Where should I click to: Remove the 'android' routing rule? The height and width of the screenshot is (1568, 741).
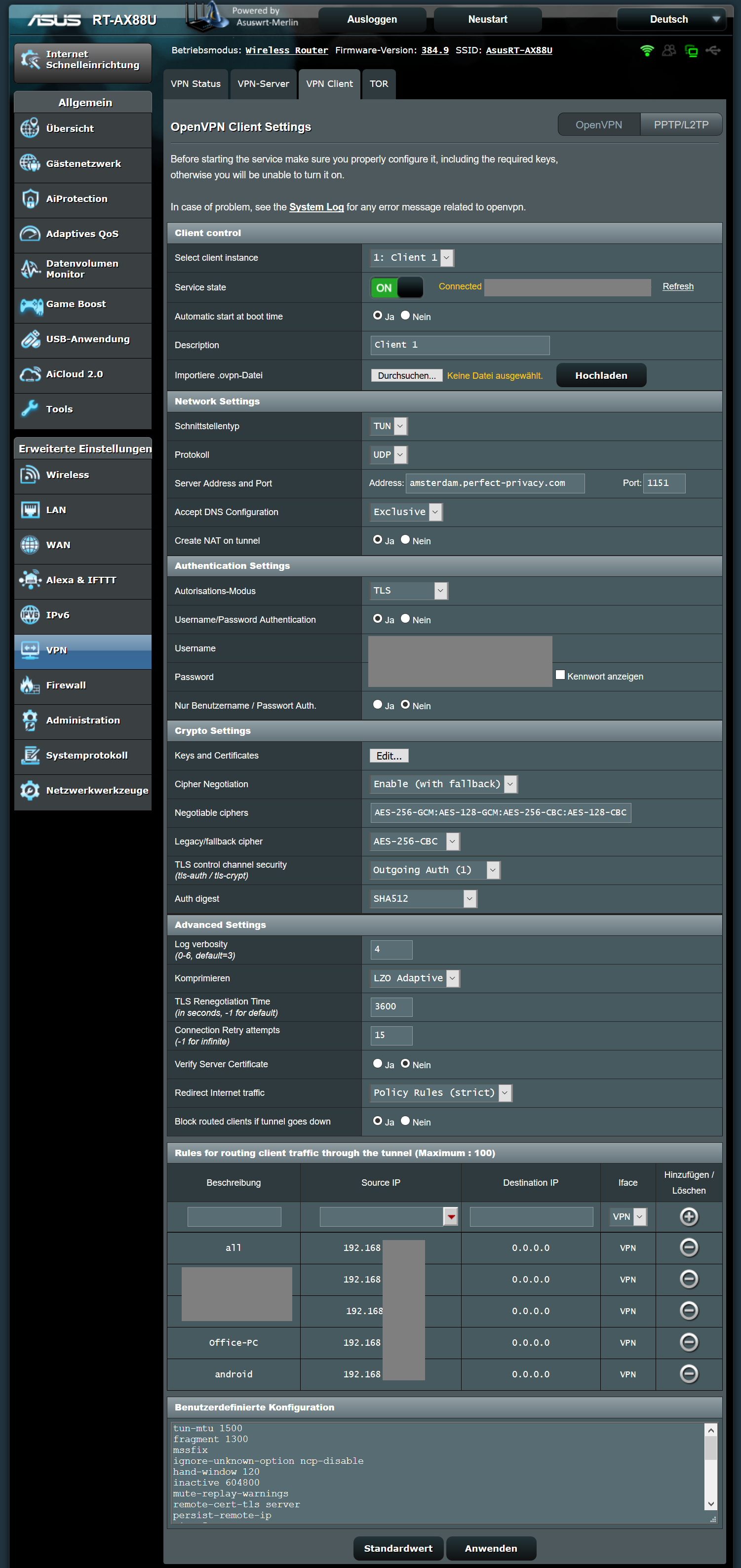point(689,1373)
